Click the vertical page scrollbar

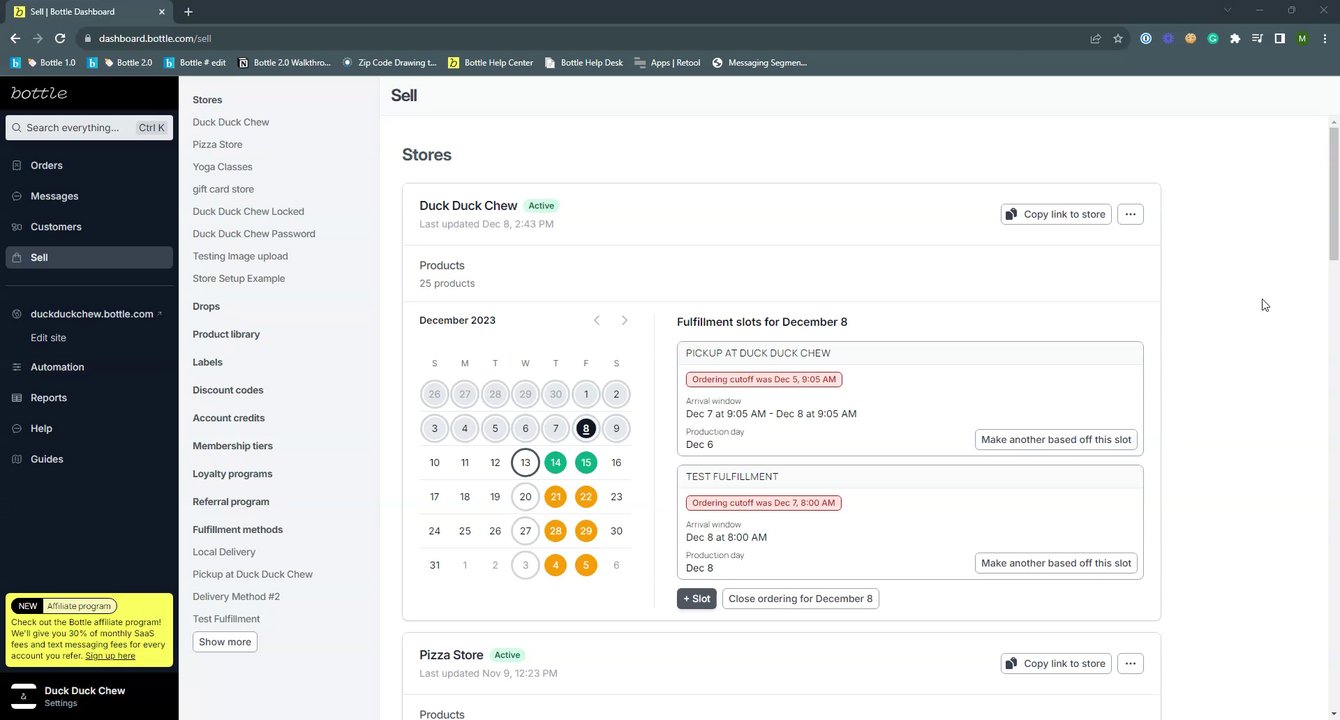point(1333,194)
